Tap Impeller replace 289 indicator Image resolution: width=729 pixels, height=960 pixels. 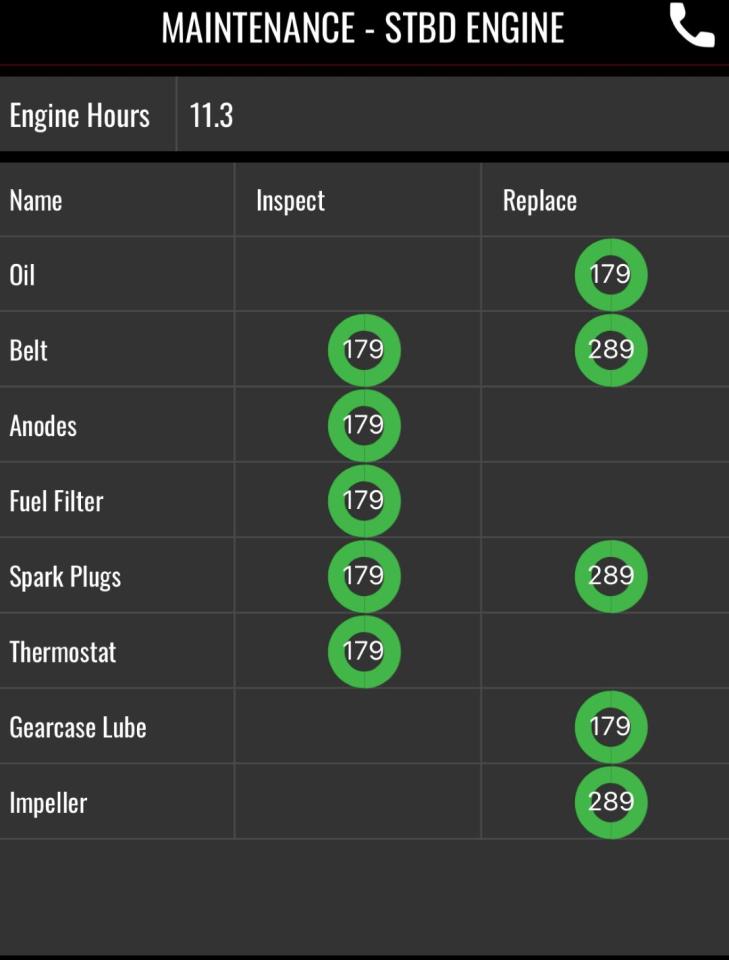611,802
